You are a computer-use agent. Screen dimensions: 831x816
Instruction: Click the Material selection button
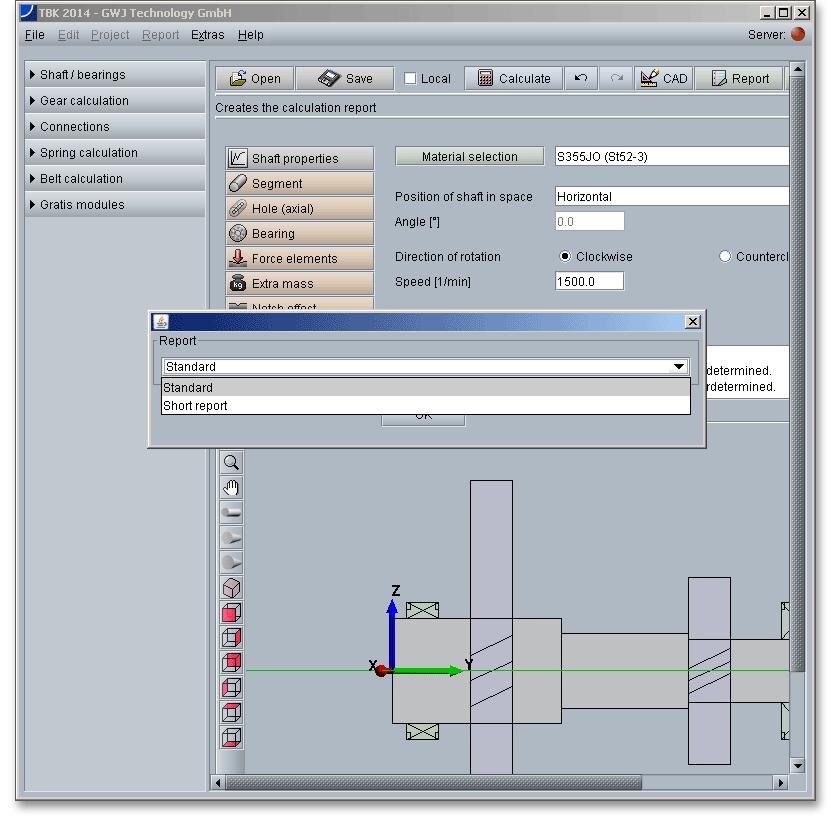(x=469, y=157)
